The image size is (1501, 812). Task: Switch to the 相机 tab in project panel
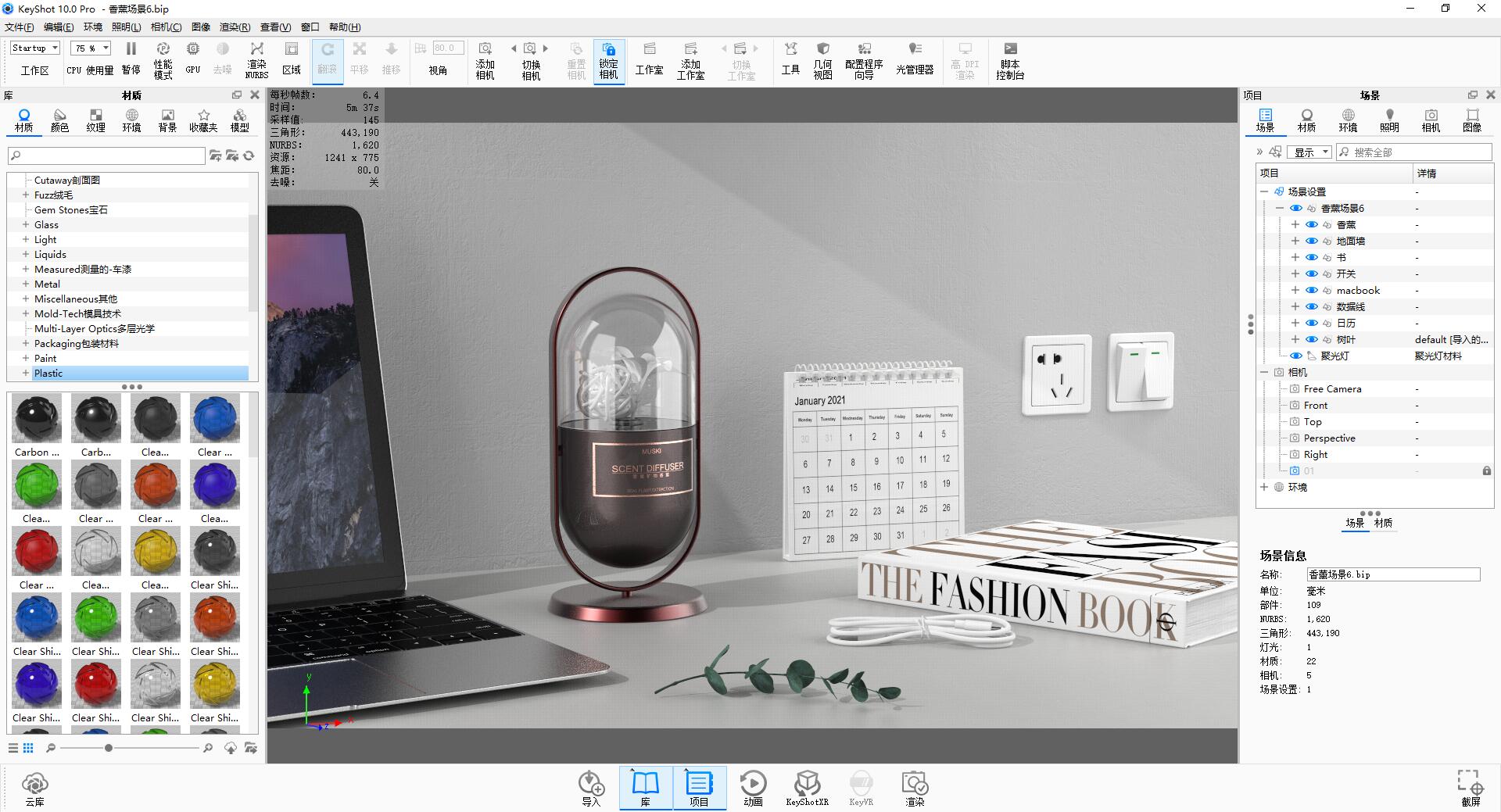click(x=1431, y=120)
